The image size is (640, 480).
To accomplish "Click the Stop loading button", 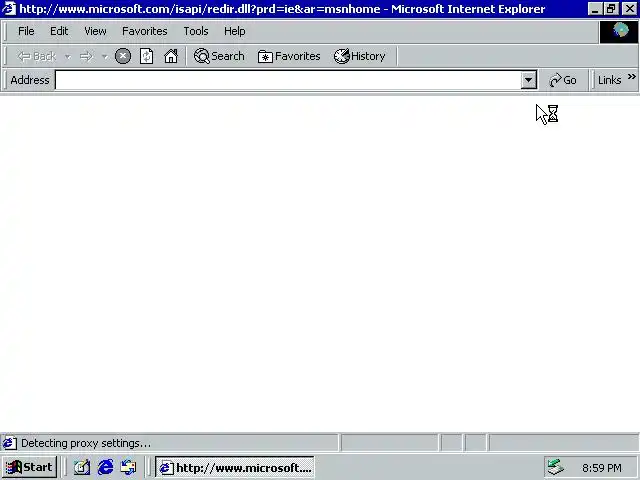I will coord(123,56).
